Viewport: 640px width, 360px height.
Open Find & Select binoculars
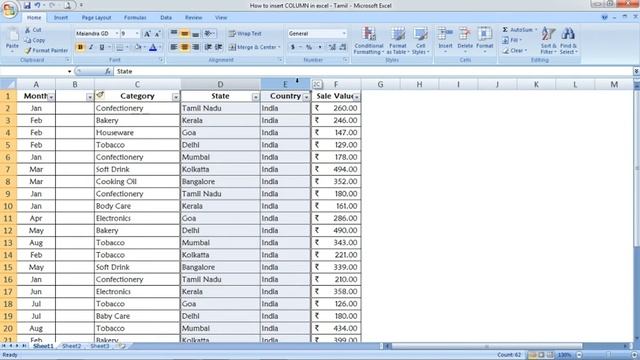click(x=568, y=40)
